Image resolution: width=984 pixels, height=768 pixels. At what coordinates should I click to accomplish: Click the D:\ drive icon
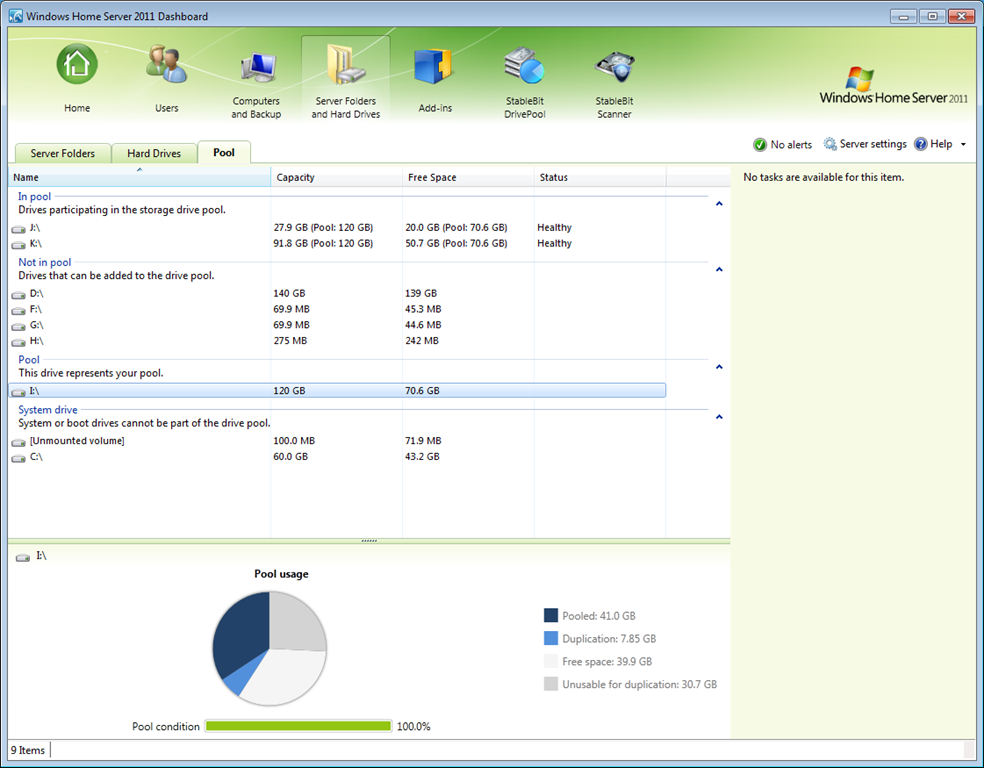click(x=19, y=294)
